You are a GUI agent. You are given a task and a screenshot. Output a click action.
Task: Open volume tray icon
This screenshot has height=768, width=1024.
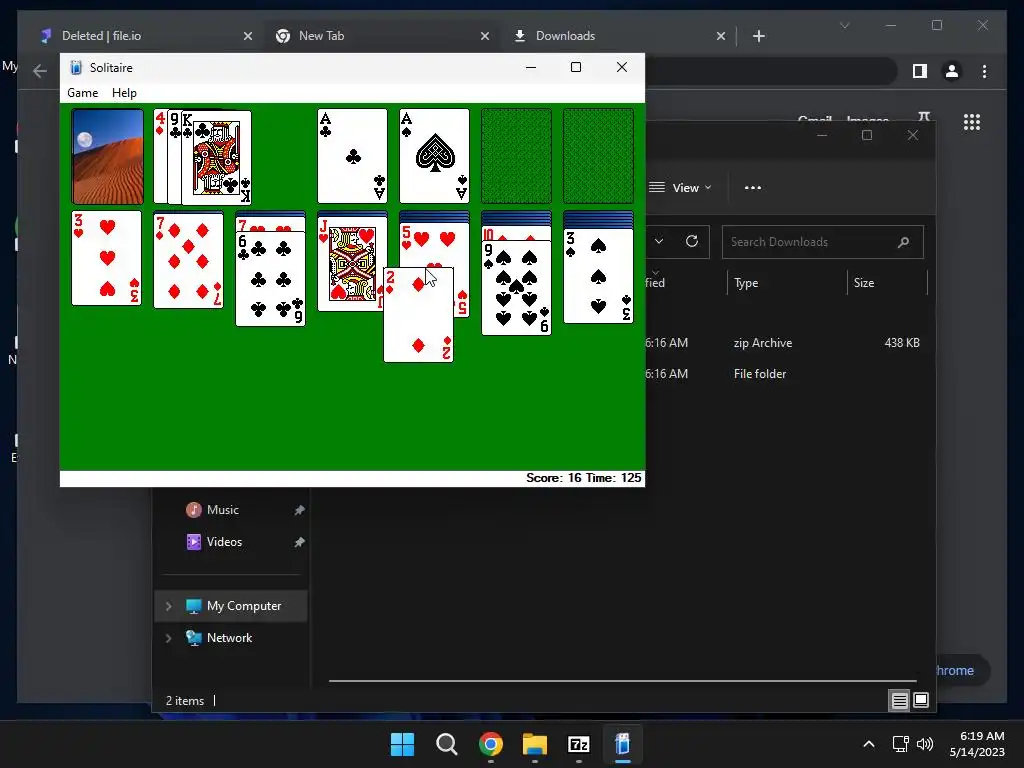925,744
